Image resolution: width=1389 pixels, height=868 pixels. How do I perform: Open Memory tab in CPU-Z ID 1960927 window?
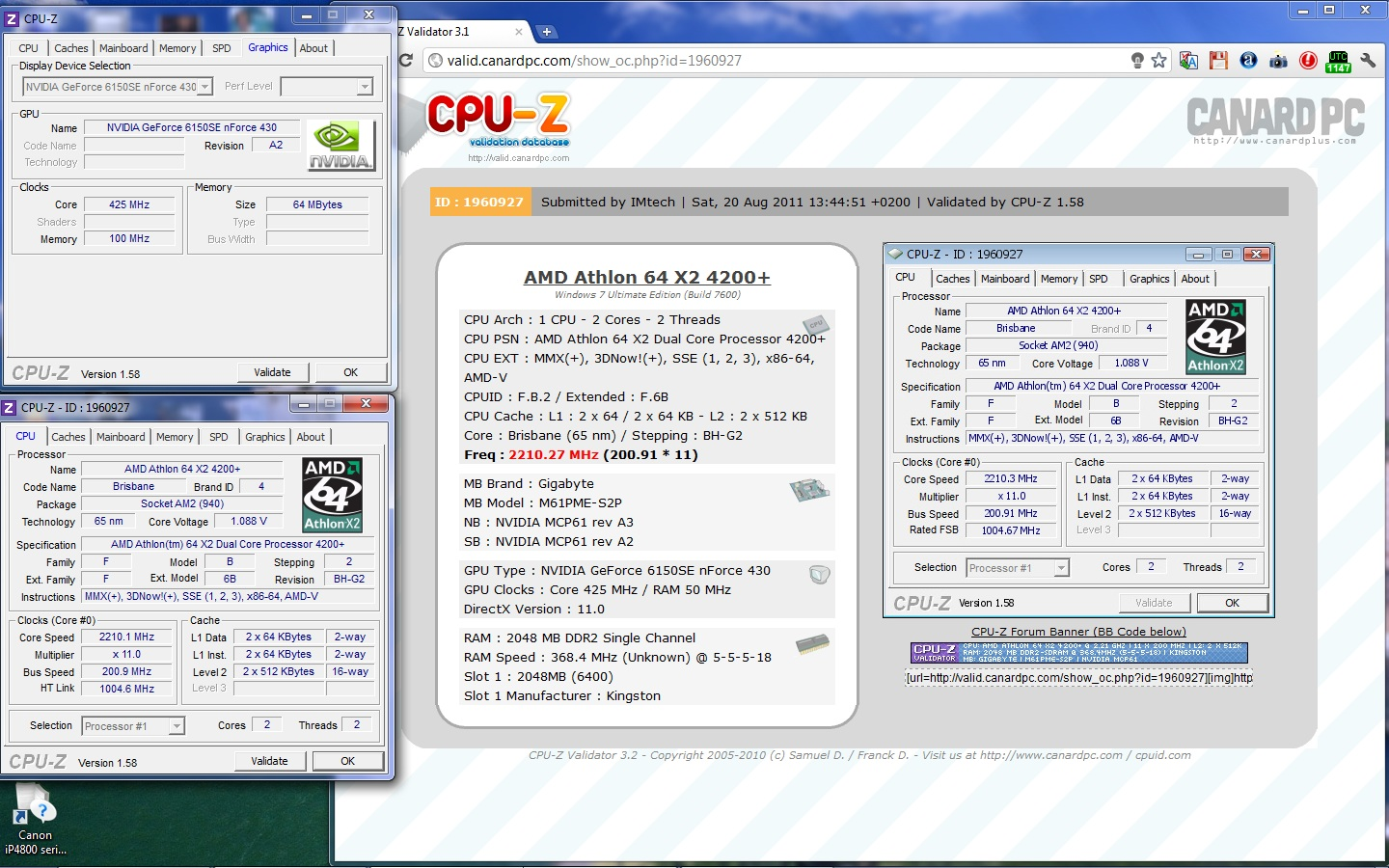point(175,437)
